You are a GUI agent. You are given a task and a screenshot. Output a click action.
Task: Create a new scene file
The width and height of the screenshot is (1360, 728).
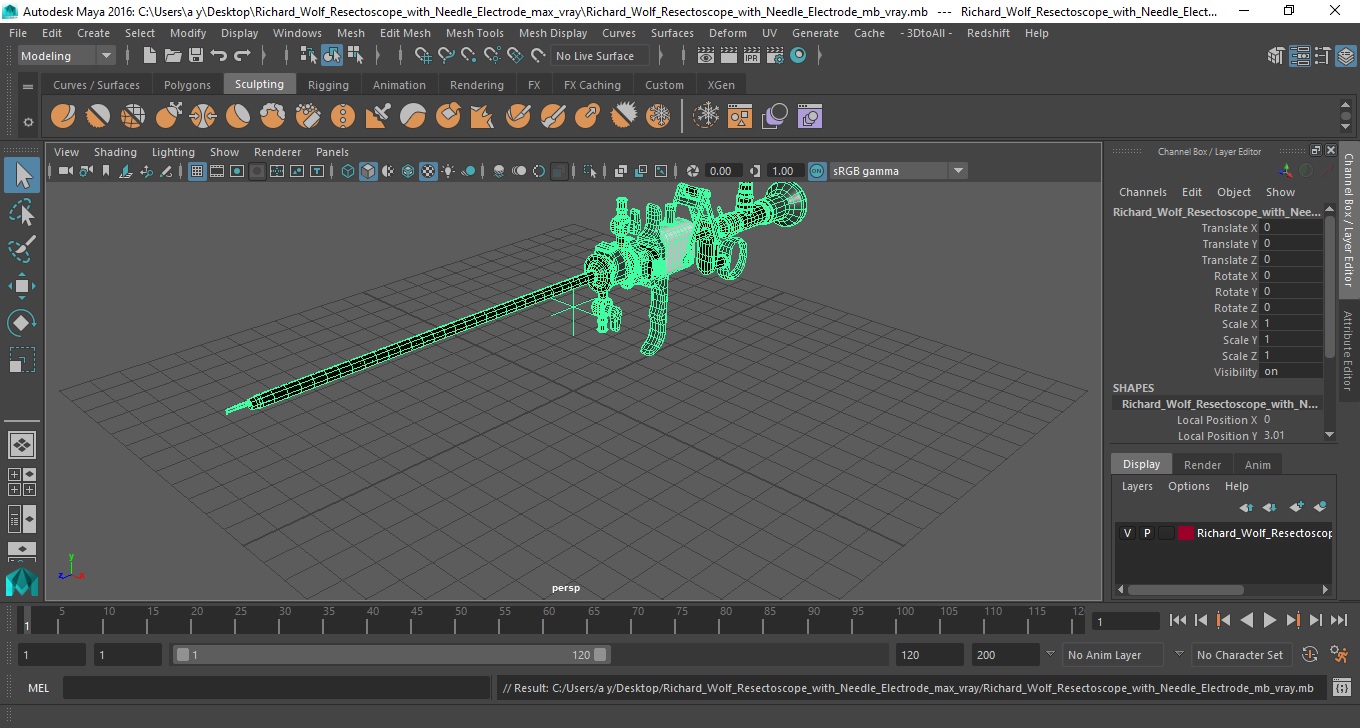[x=149, y=56]
